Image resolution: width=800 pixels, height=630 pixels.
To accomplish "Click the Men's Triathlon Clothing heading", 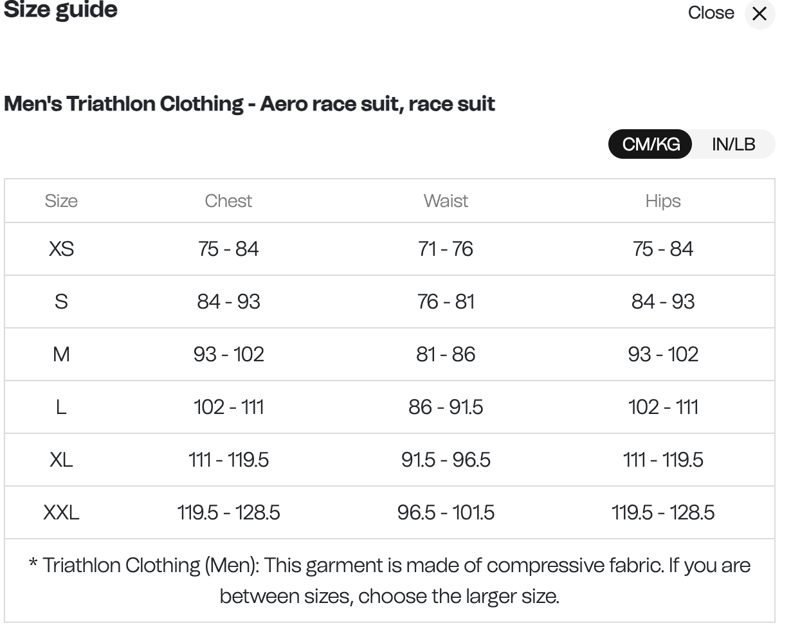I will point(247,101).
